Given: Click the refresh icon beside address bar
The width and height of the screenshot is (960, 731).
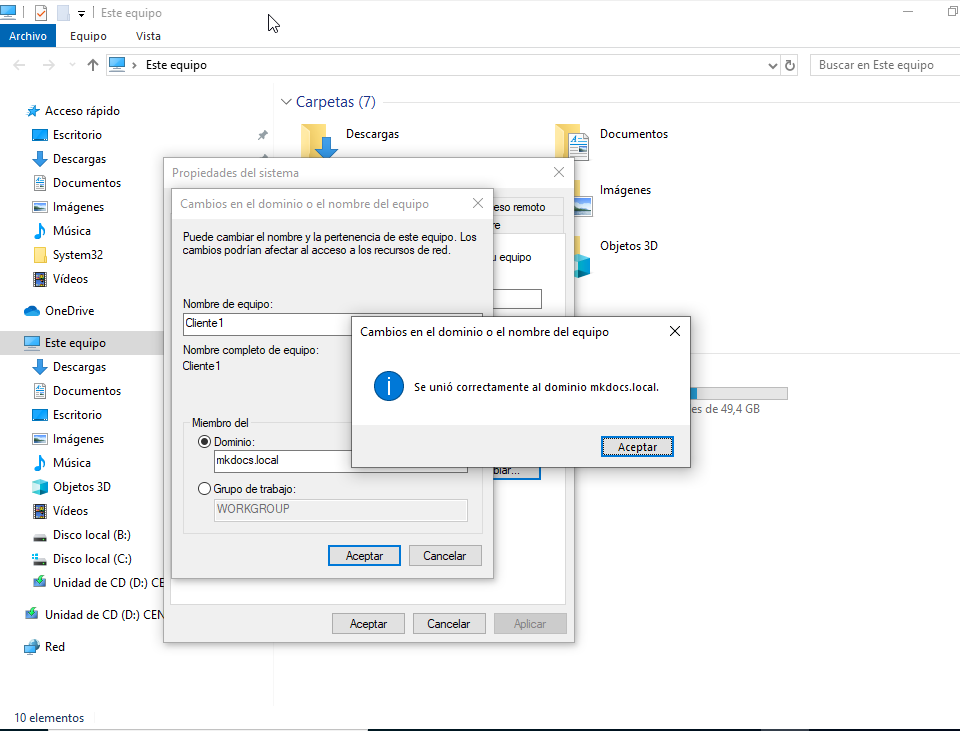Looking at the screenshot, I should pos(790,65).
